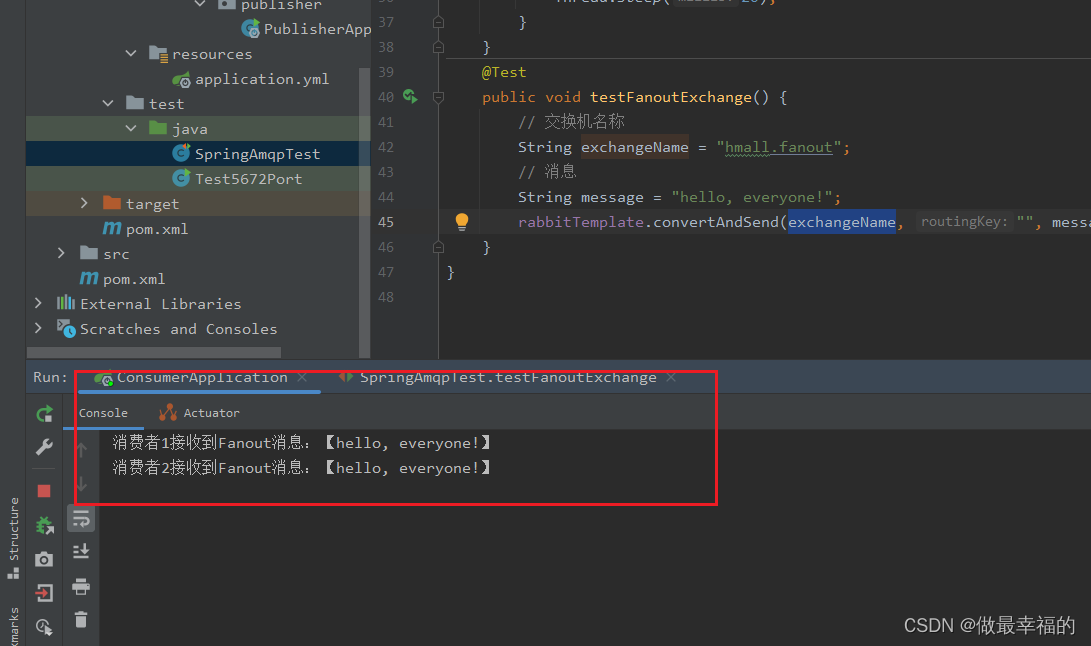
Task: Open the Structure tool window
Action: pyautogui.click(x=13, y=537)
